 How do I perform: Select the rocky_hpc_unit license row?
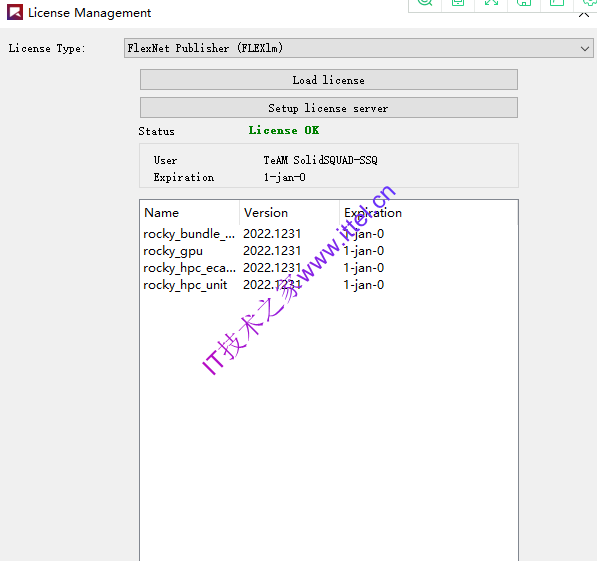[x=329, y=285]
